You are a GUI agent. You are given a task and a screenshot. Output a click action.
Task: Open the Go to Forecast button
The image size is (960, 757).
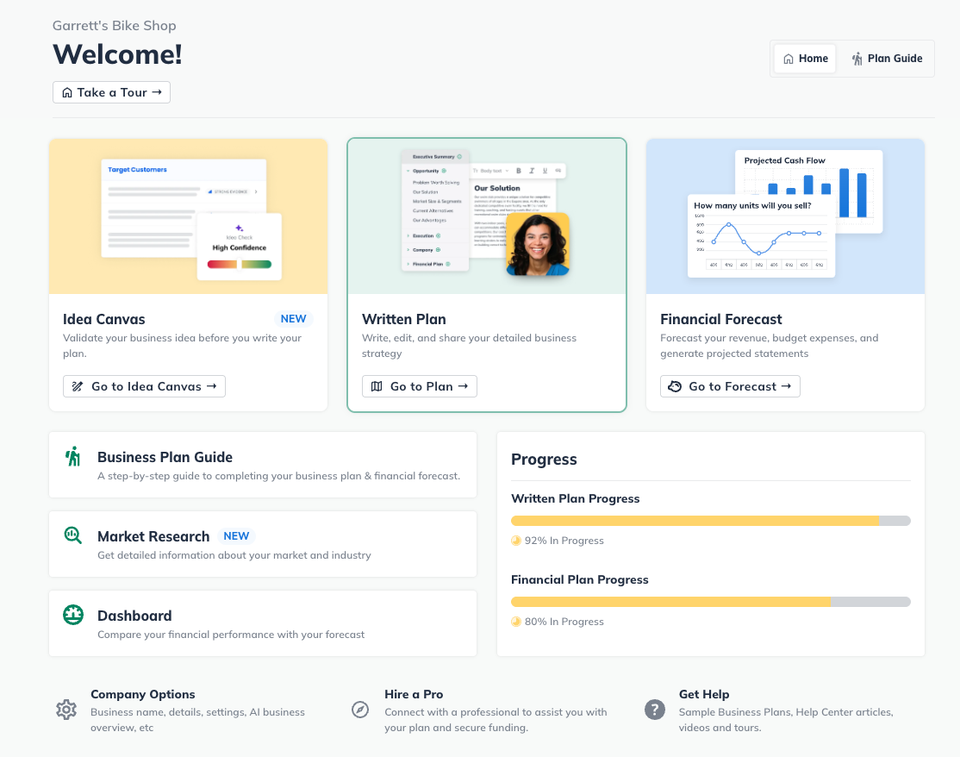[x=730, y=386]
